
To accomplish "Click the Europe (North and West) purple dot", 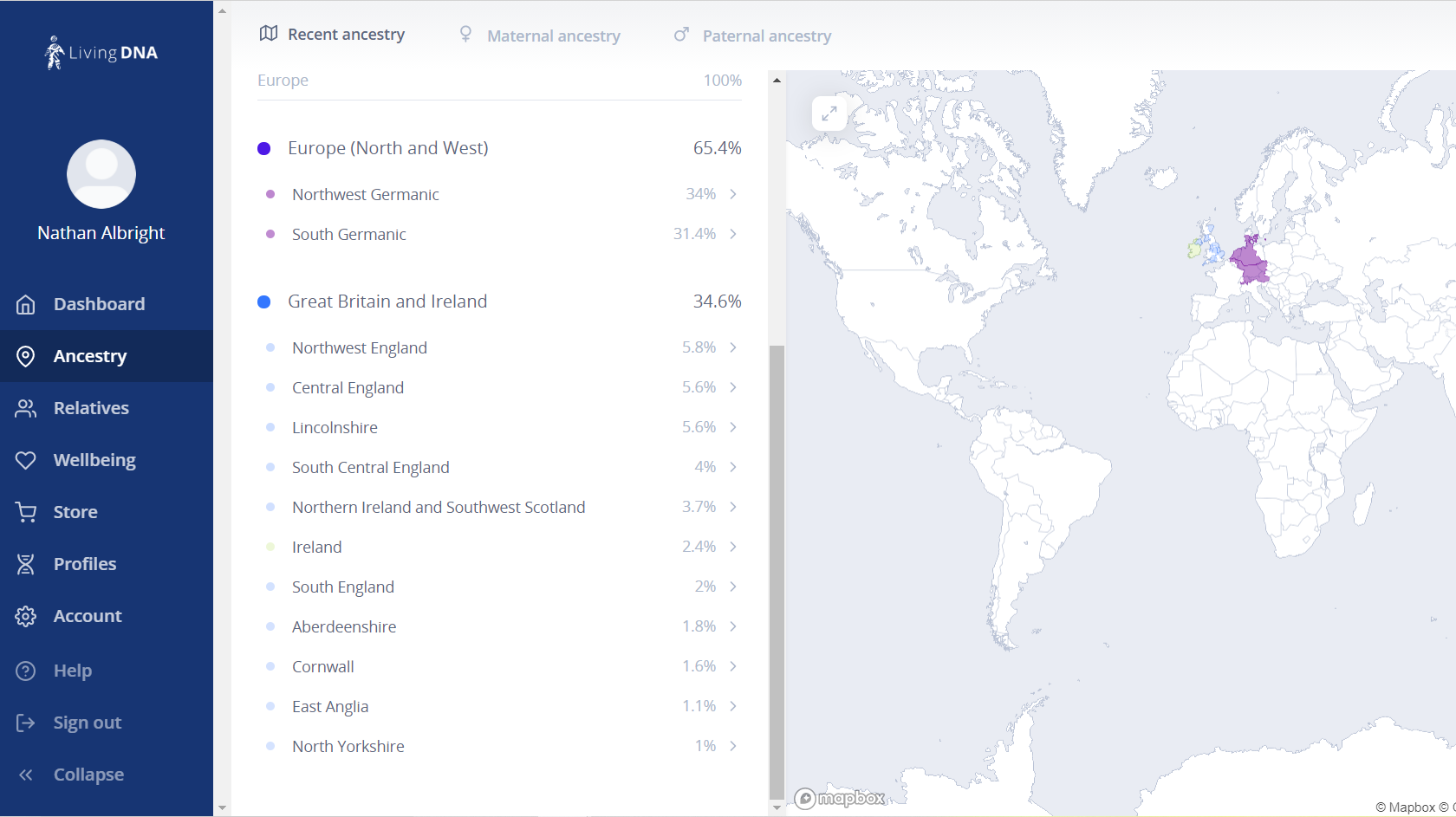I will [264, 149].
